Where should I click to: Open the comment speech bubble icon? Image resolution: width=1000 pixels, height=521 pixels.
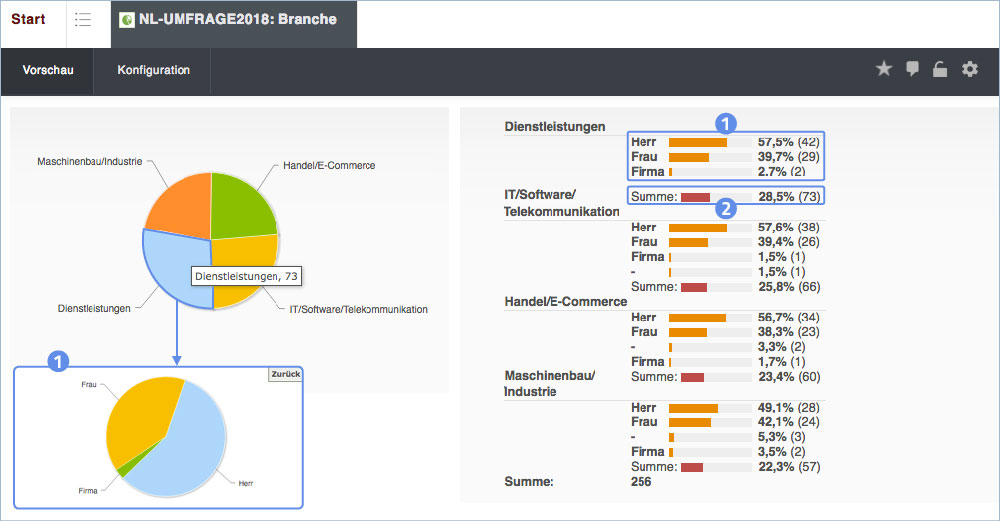click(912, 69)
